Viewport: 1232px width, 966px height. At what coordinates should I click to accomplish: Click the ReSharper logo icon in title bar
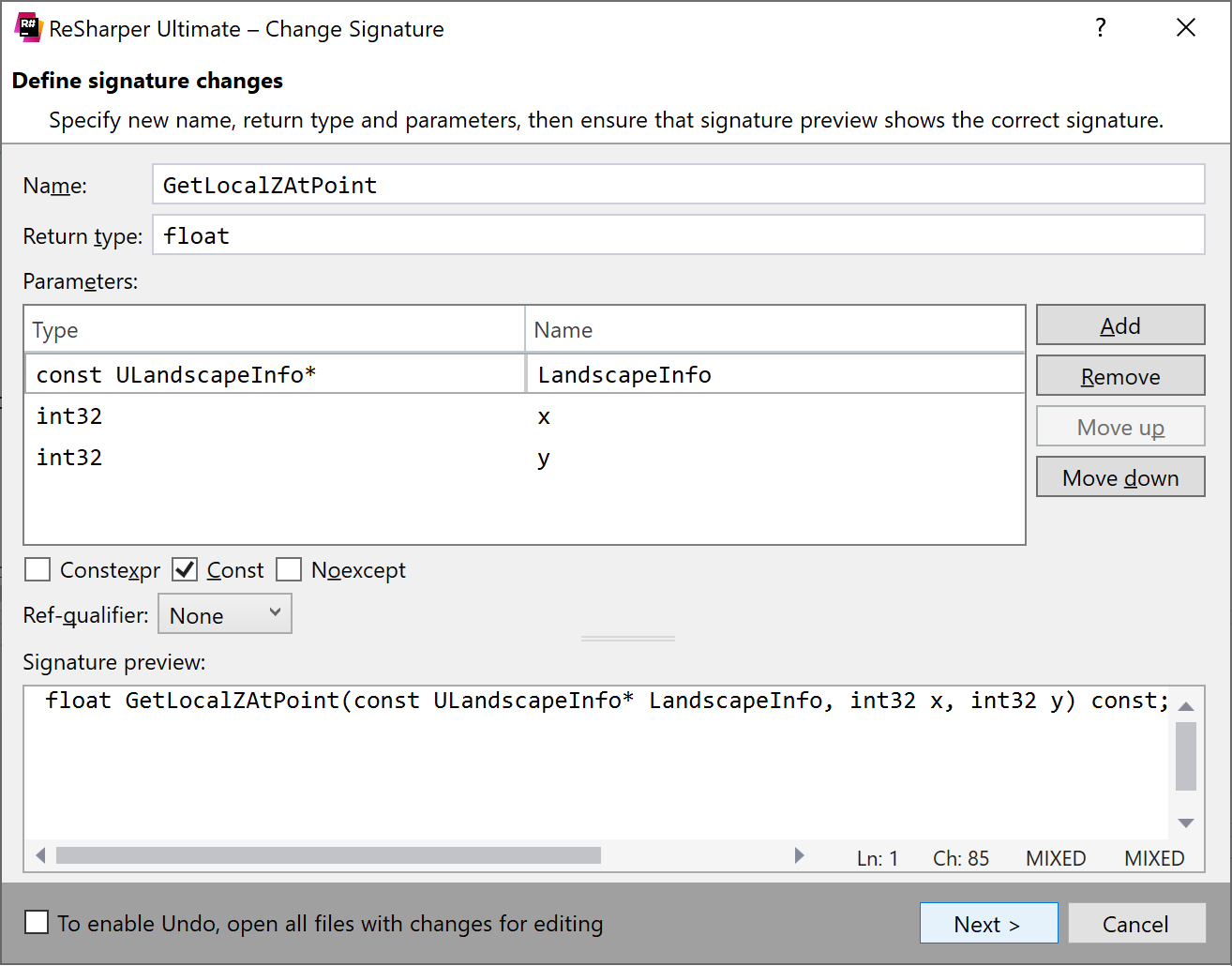(x=29, y=28)
